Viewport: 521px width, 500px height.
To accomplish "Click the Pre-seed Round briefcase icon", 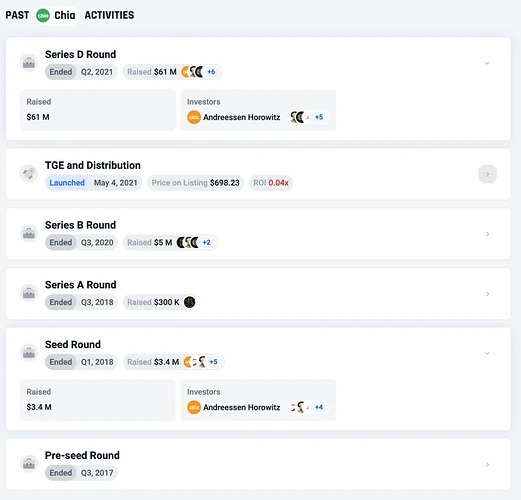I will coord(29,463).
